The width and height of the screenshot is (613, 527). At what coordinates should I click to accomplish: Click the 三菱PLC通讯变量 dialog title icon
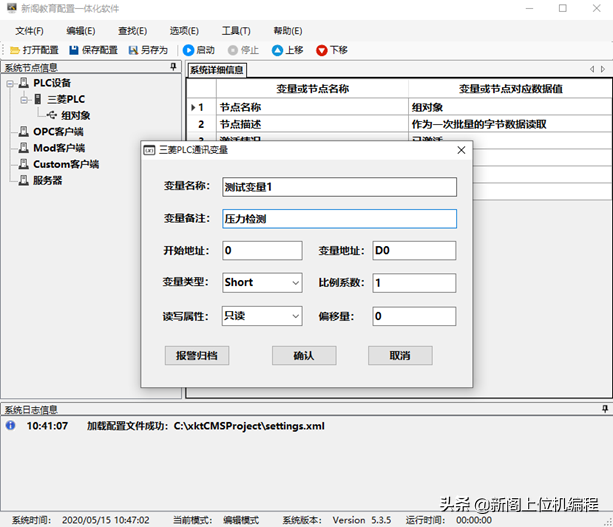[x=149, y=150]
